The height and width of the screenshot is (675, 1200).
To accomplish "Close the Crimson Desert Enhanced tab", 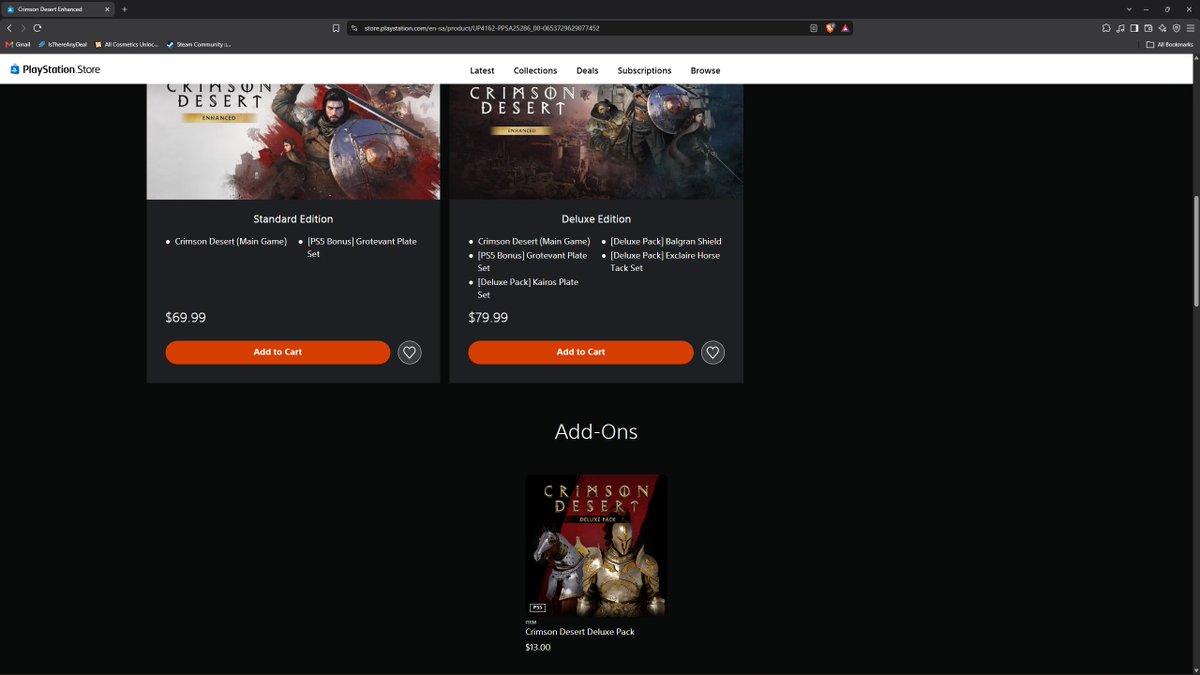I will (107, 9).
